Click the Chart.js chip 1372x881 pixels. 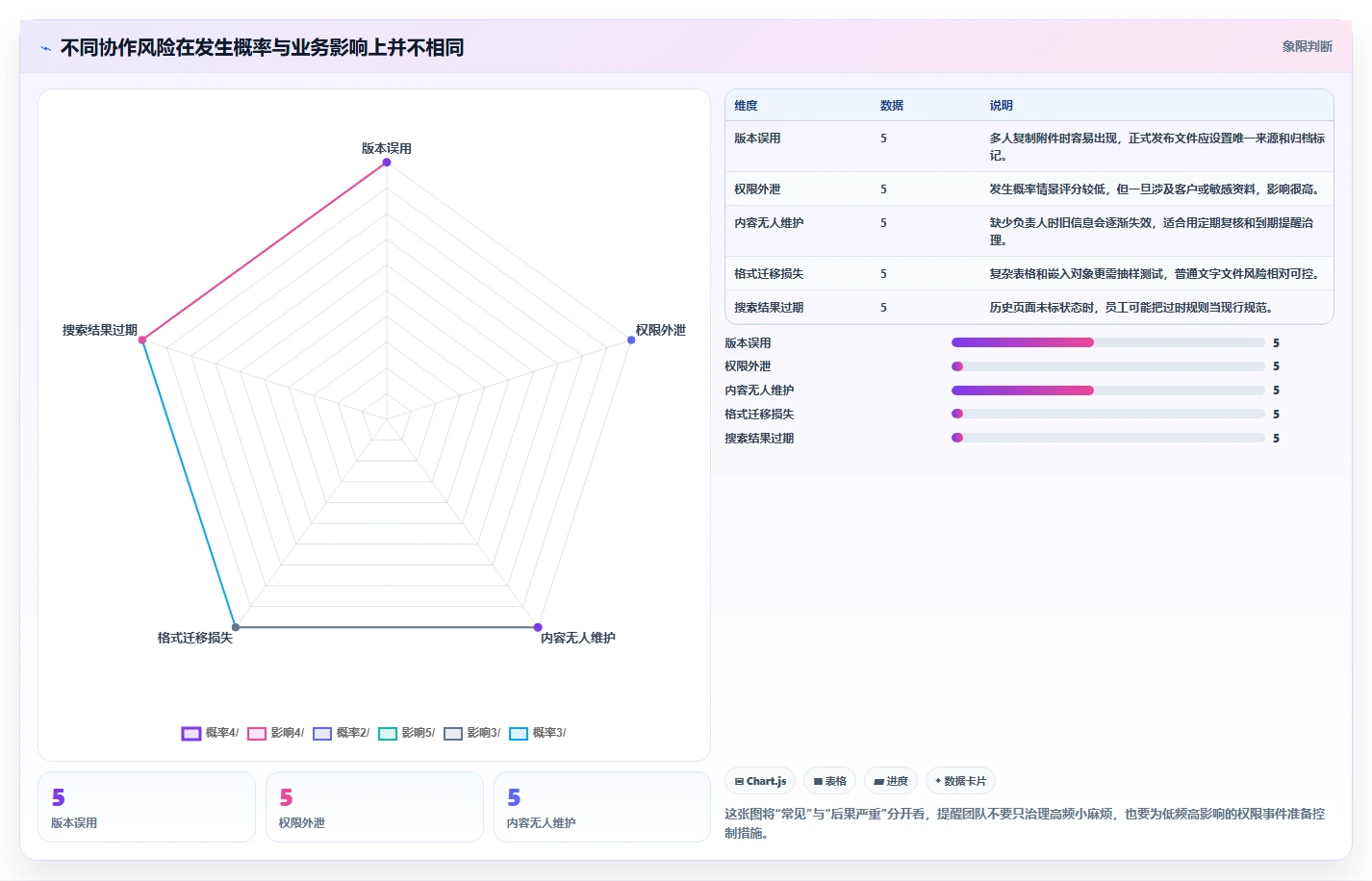pyautogui.click(x=760, y=781)
